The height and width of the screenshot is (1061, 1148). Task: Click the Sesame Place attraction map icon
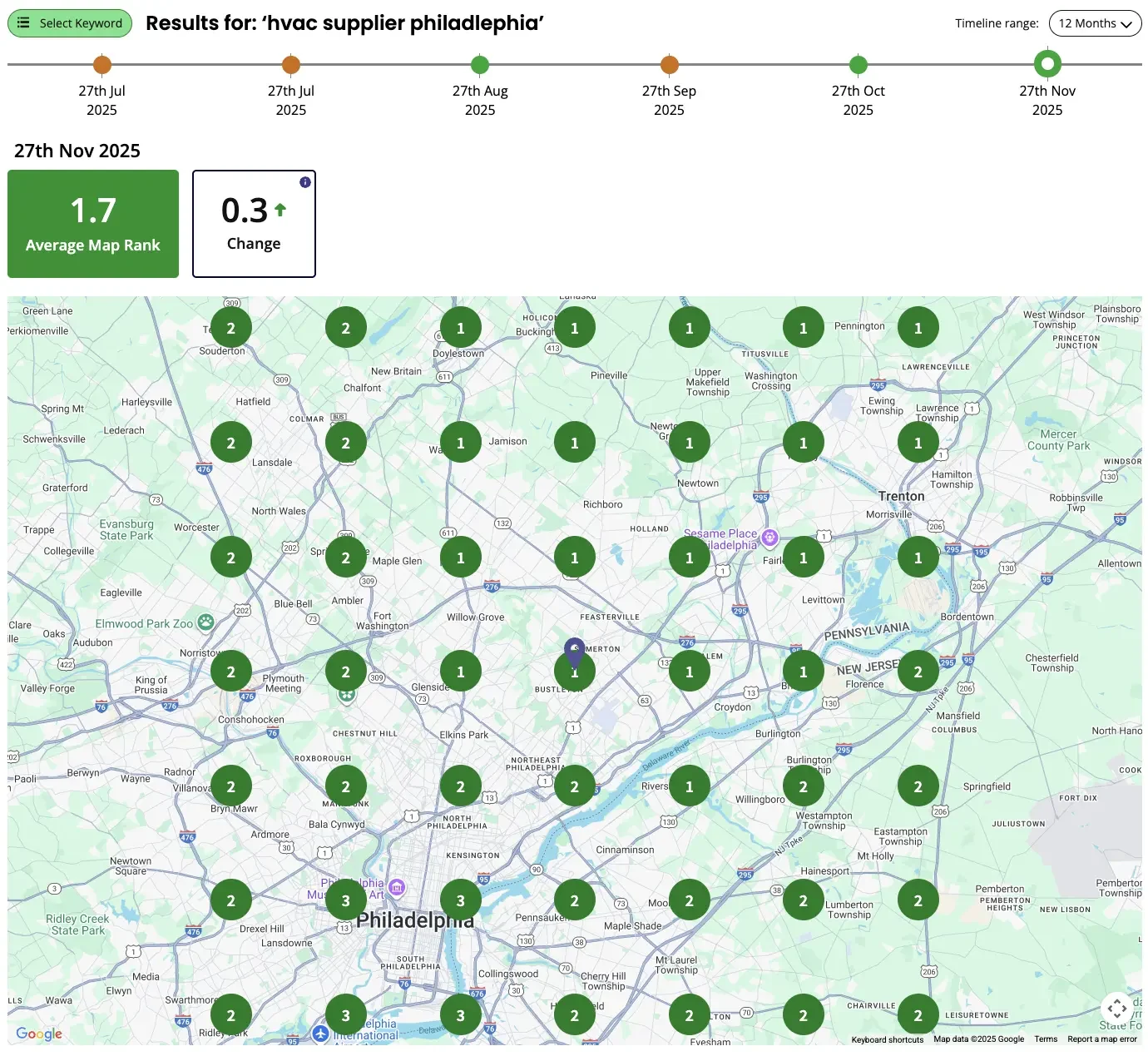tap(769, 538)
